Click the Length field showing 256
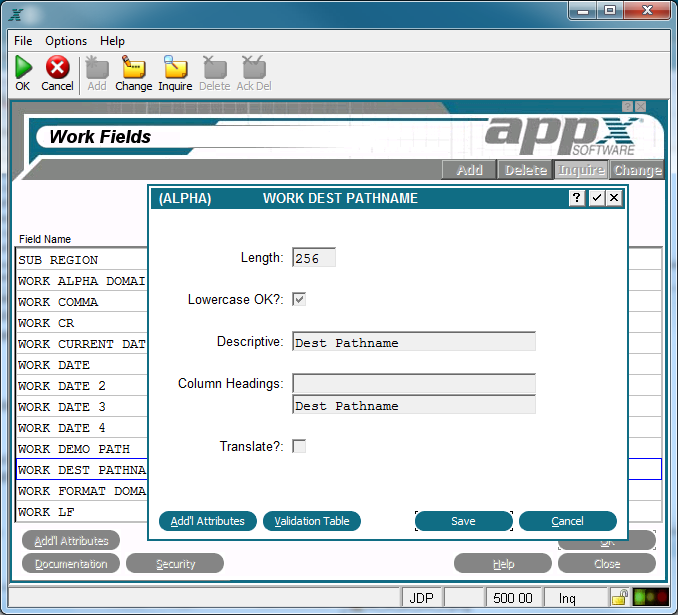The height and width of the screenshot is (615, 678). [314, 258]
